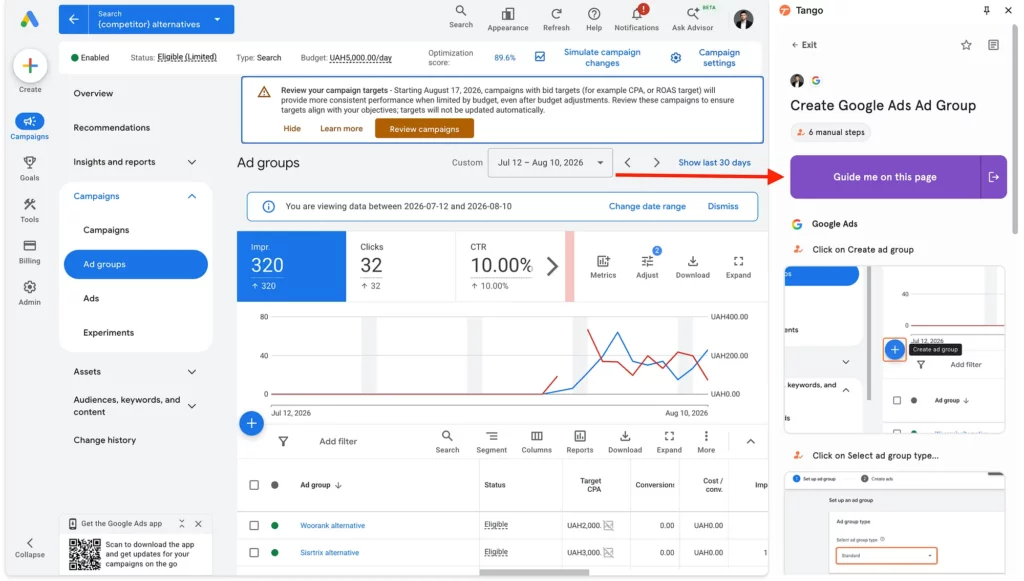The image size is (1024, 581).
Task: Open table Columns editor
Action: tap(536, 442)
